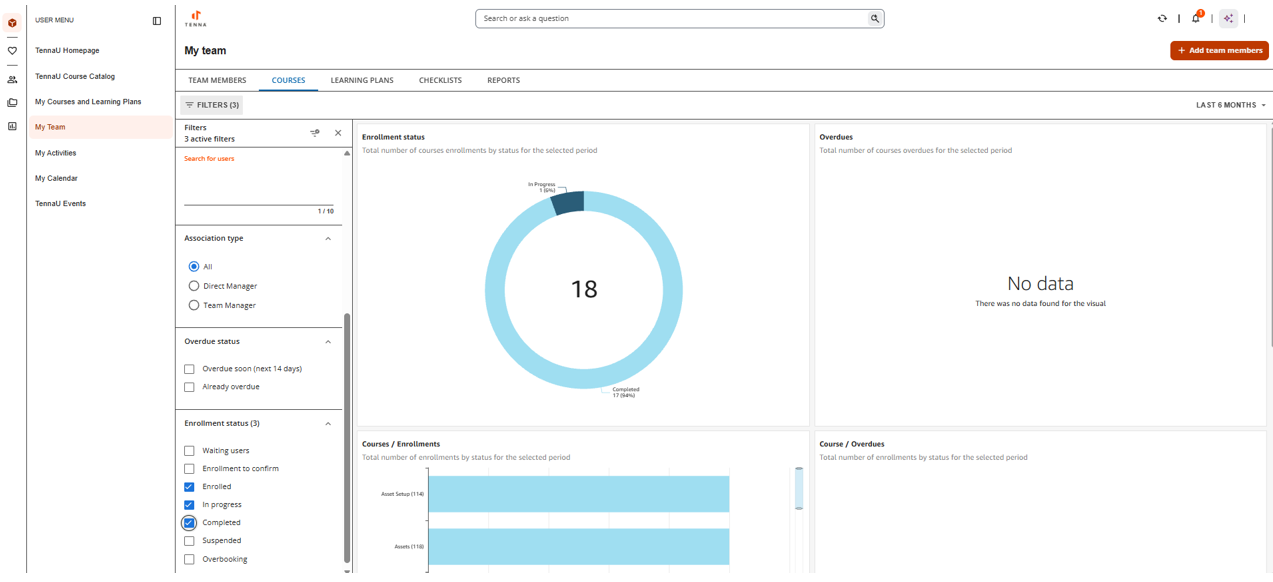Click the page's right-edge vertical scrollbar
The width and height of the screenshot is (1273, 582).
(x=1270, y=235)
